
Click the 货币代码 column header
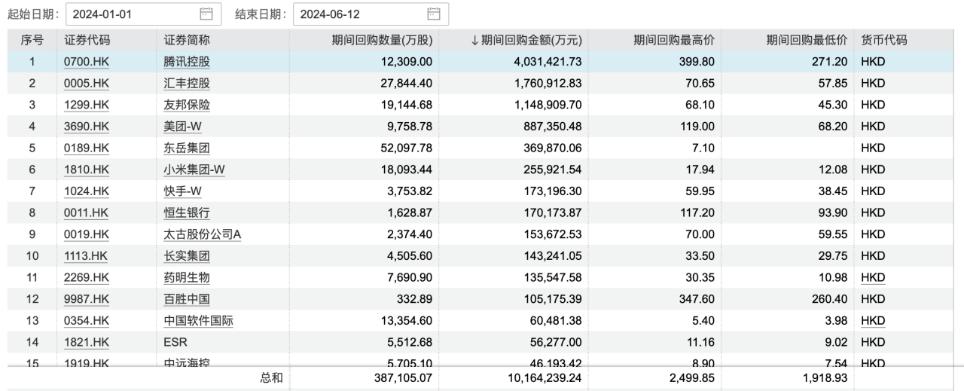point(884,41)
